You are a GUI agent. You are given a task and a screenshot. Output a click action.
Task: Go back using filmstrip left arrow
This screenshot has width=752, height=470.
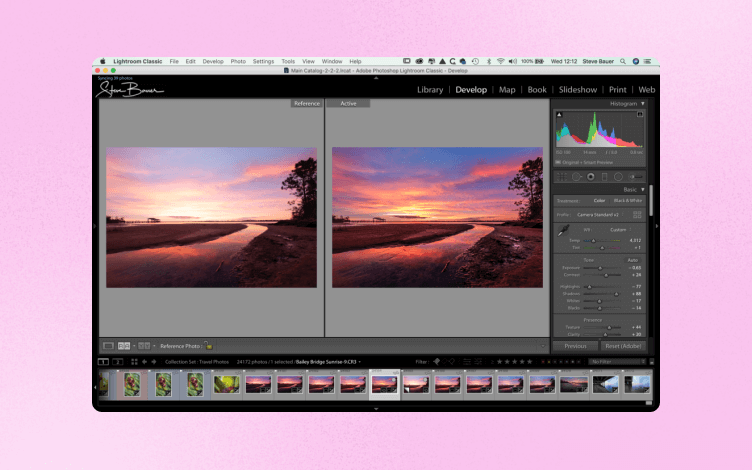click(x=144, y=361)
